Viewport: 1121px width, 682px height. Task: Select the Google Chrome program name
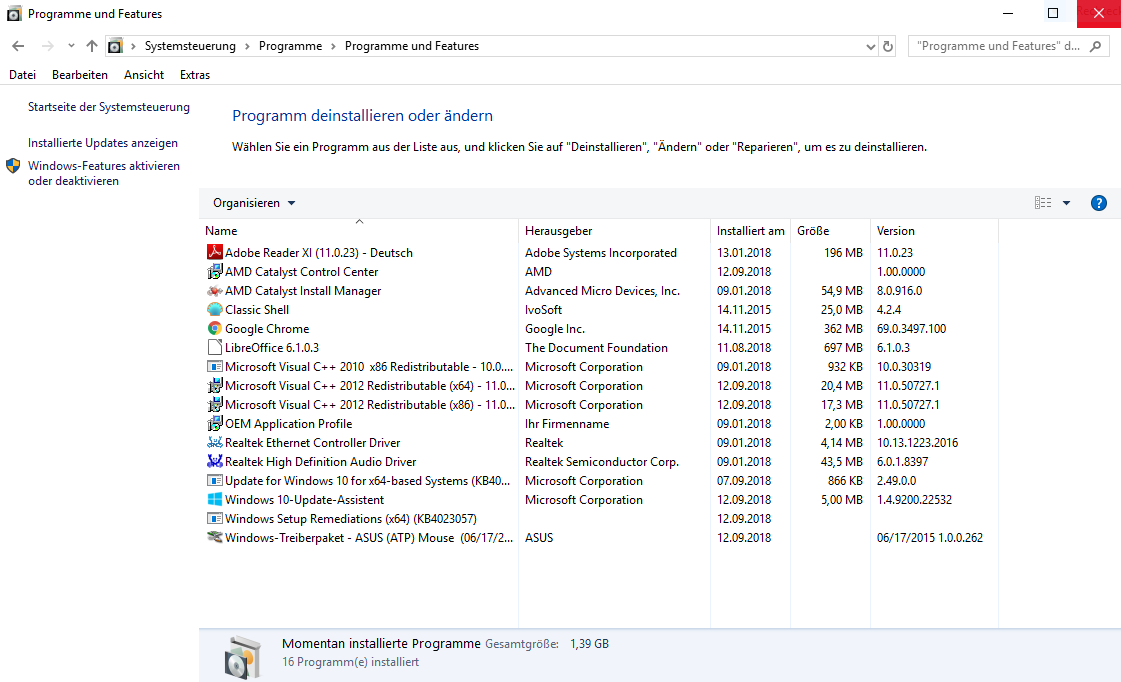[267, 329]
